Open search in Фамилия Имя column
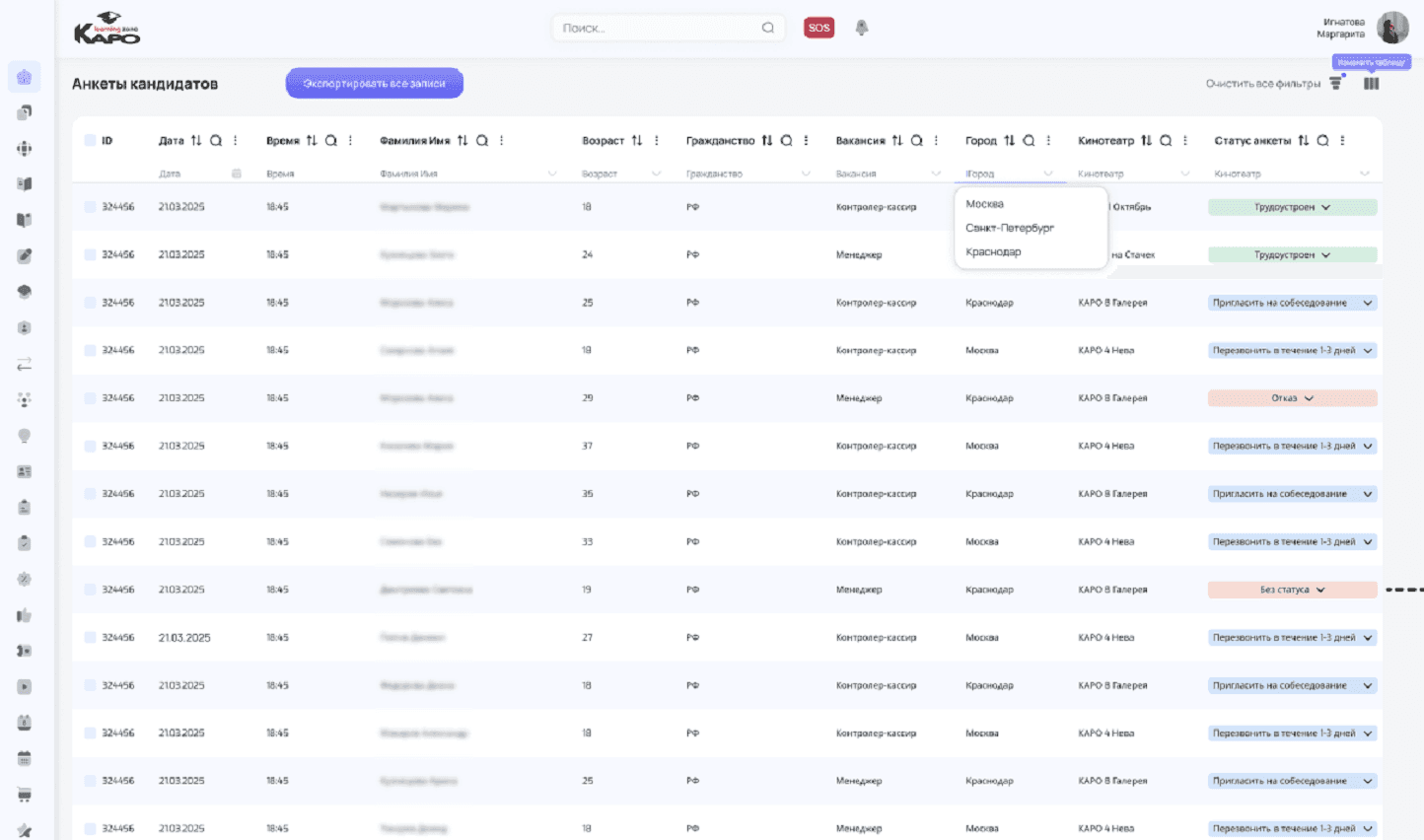 point(482,141)
